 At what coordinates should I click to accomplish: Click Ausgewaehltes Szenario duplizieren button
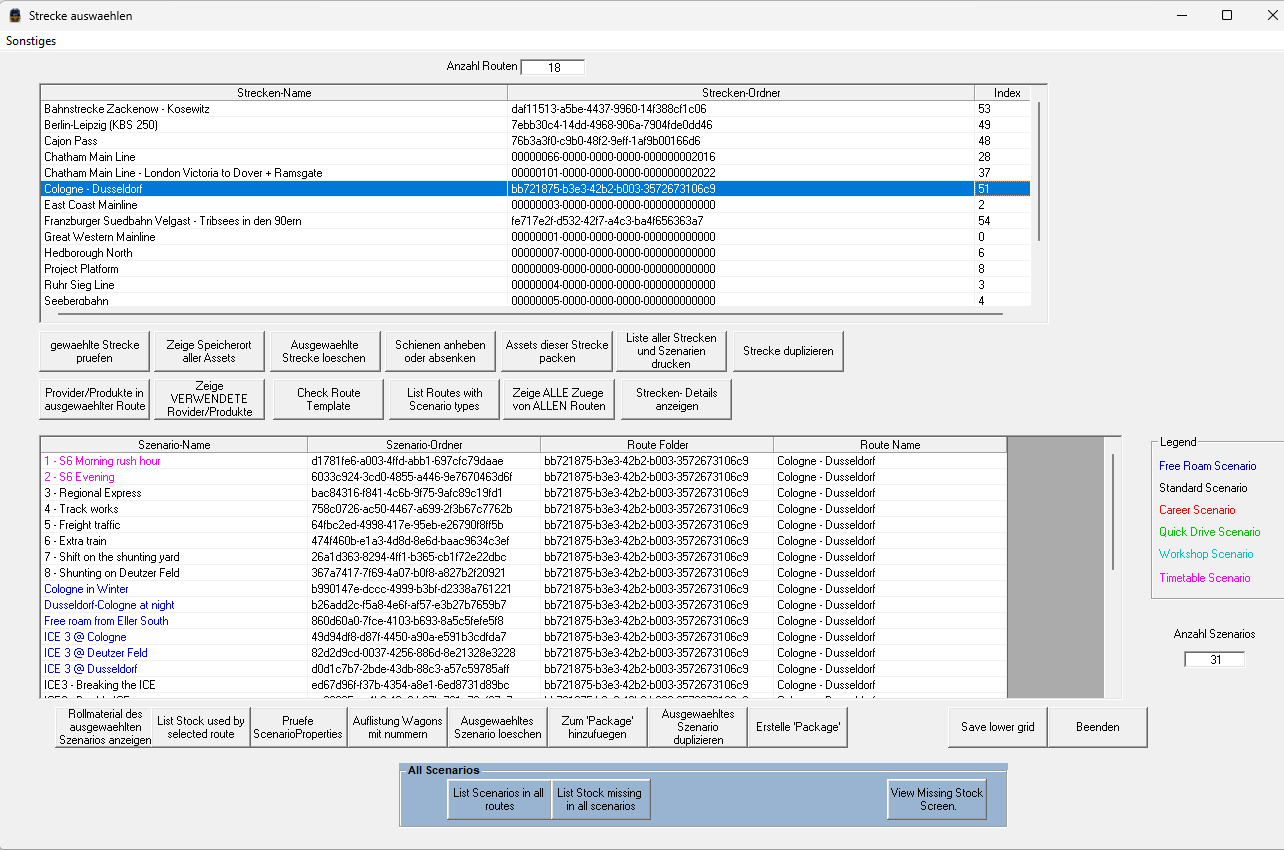[698, 727]
